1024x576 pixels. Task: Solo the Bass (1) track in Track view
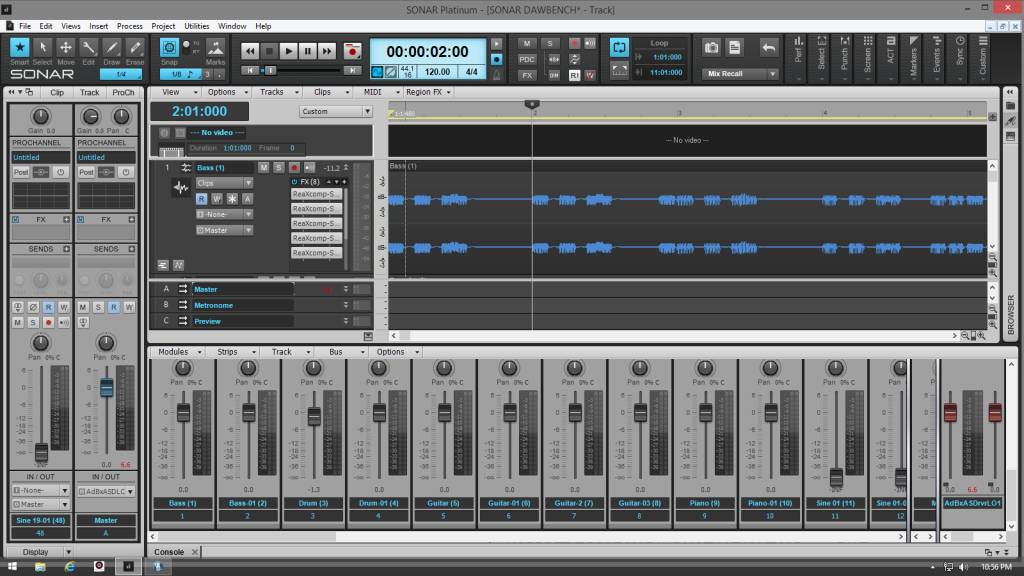tap(279, 168)
